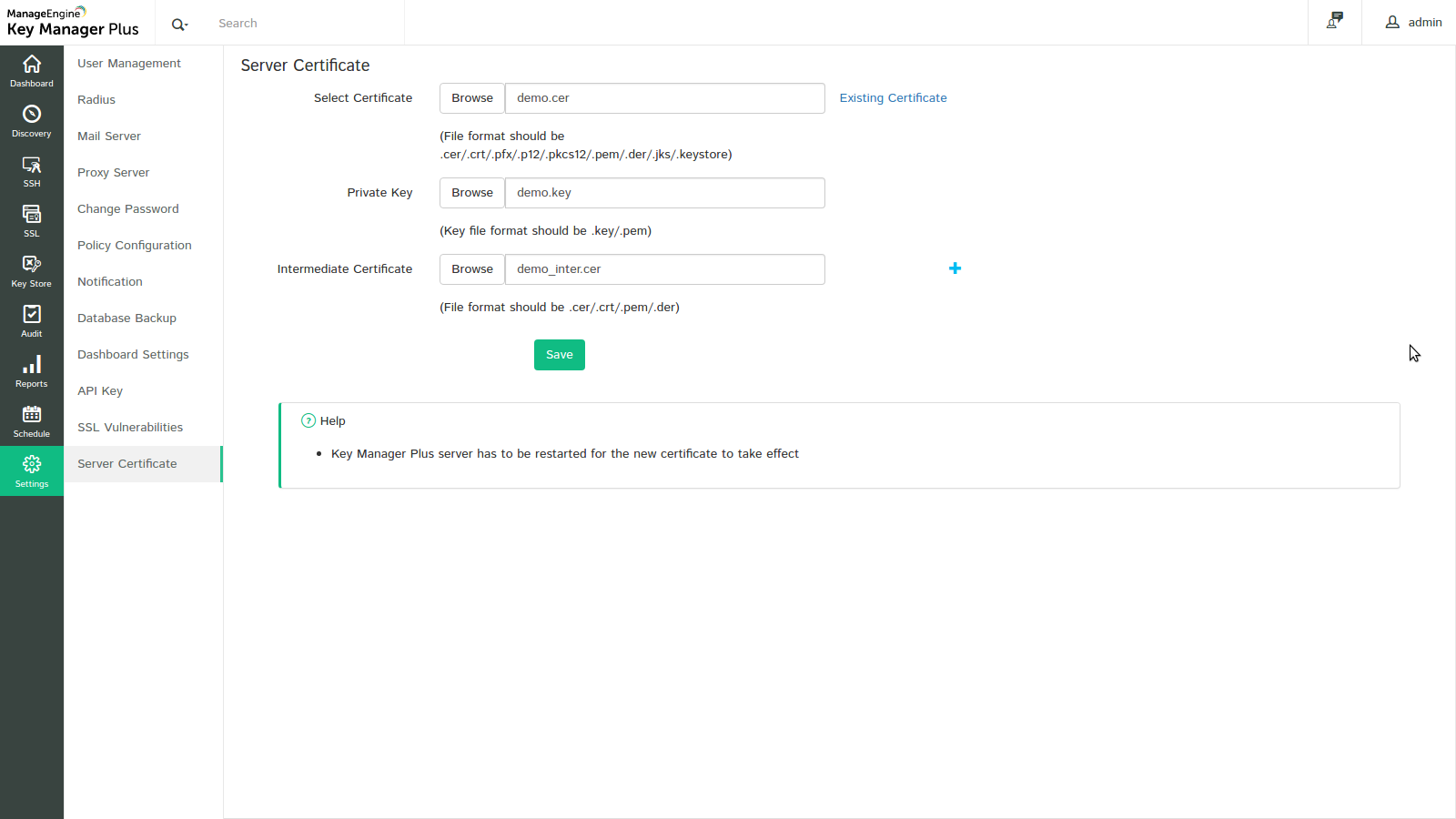Select the Settings gear icon
Screen dimensions: 1456x819
(x=32, y=464)
